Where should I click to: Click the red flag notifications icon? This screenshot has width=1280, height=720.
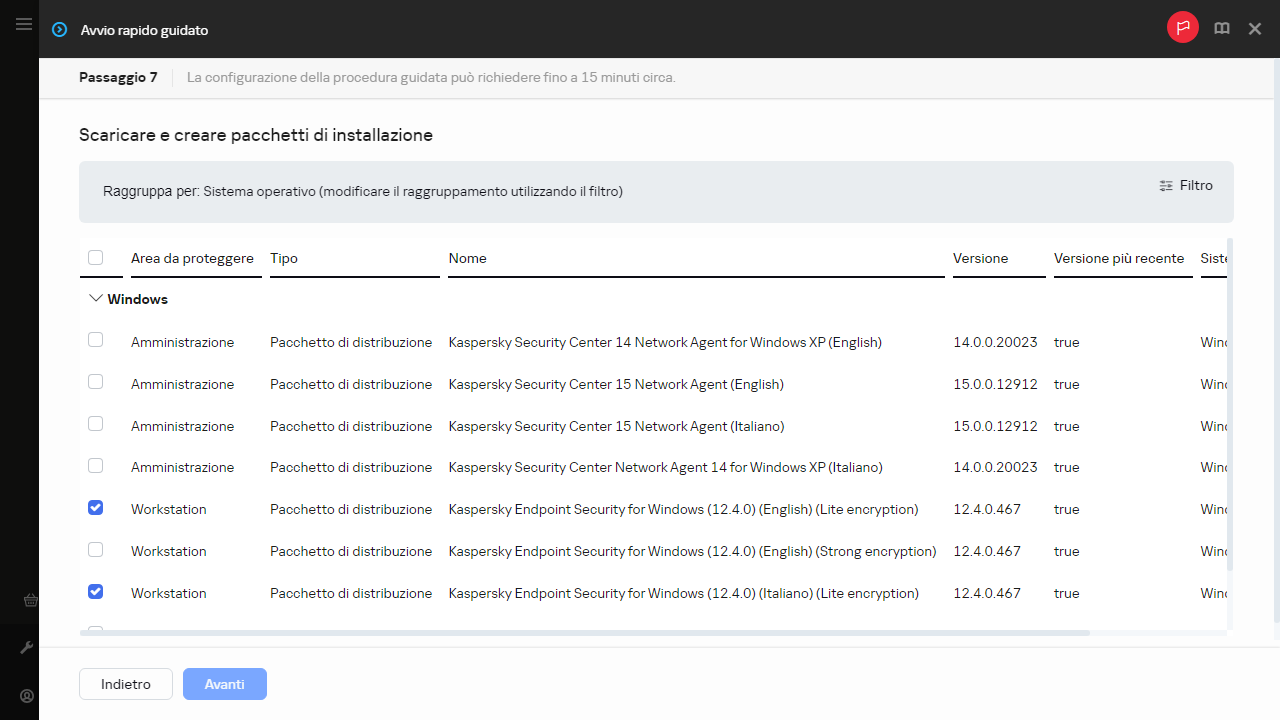click(1182, 28)
